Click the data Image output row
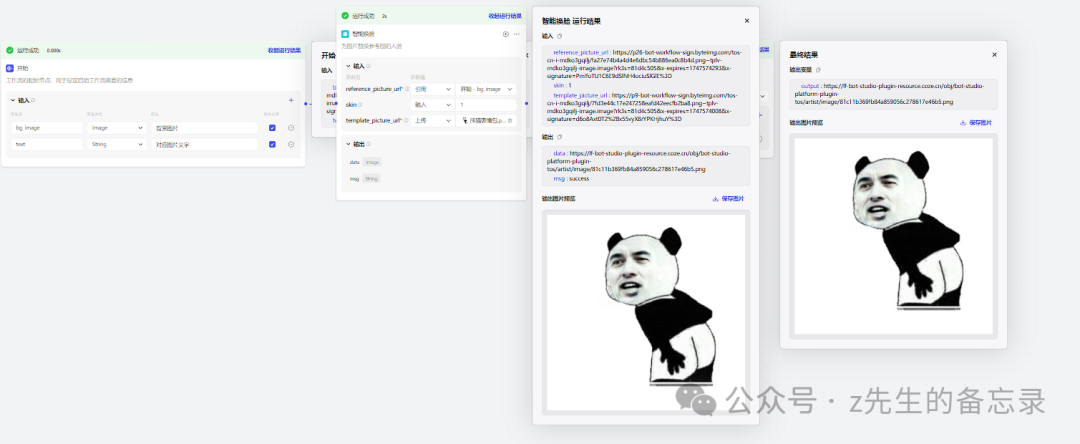 click(366, 162)
